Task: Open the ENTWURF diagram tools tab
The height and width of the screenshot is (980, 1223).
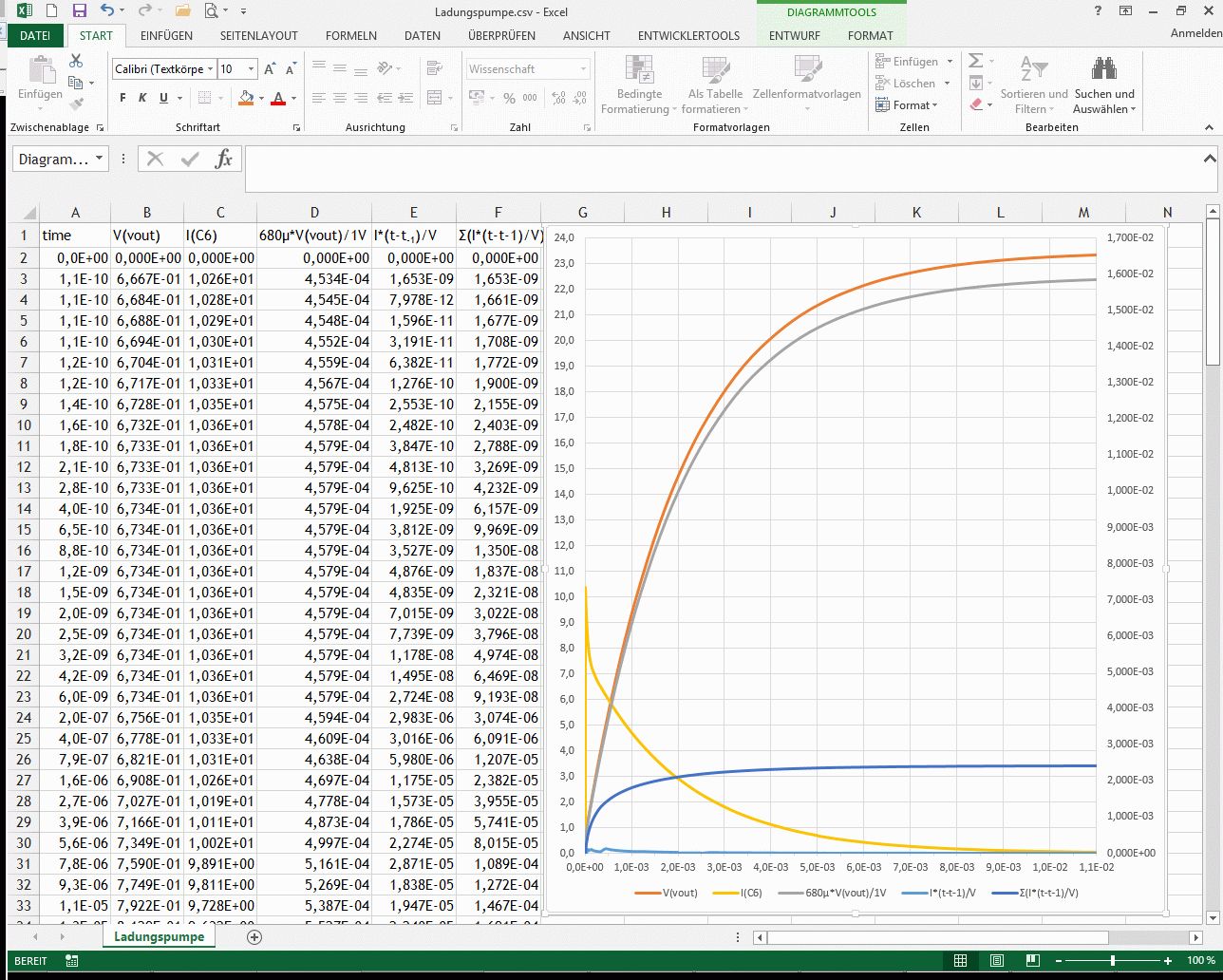Action: pos(793,36)
